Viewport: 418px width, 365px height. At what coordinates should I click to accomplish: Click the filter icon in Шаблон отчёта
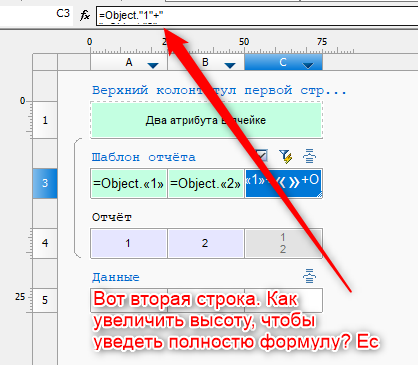pyautogui.click(x=286, y=156)
